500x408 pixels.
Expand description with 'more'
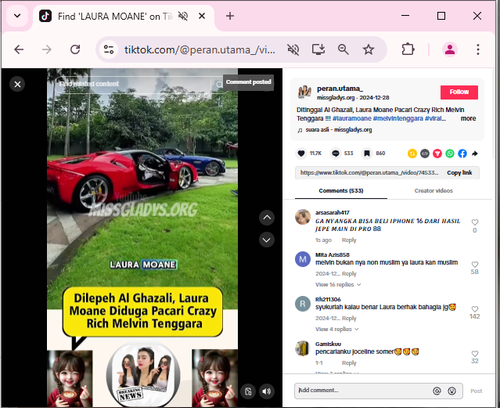tap(468, 119)
